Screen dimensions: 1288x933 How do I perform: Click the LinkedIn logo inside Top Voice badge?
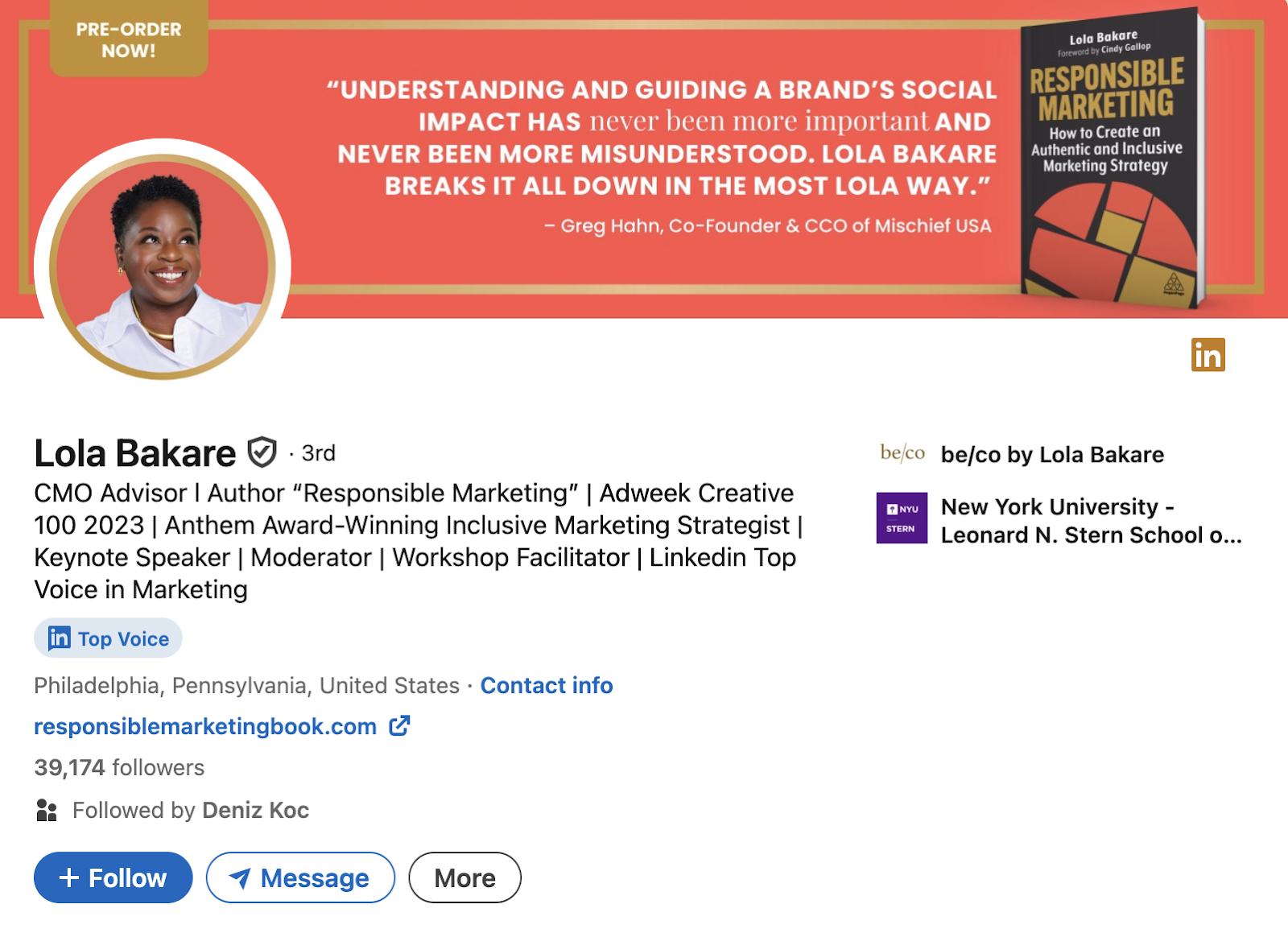[60, 638]
